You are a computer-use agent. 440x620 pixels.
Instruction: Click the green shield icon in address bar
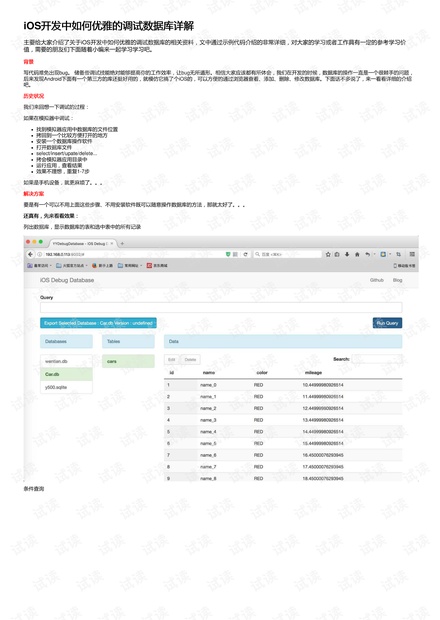pyautogui.click(x=228, y=254)
